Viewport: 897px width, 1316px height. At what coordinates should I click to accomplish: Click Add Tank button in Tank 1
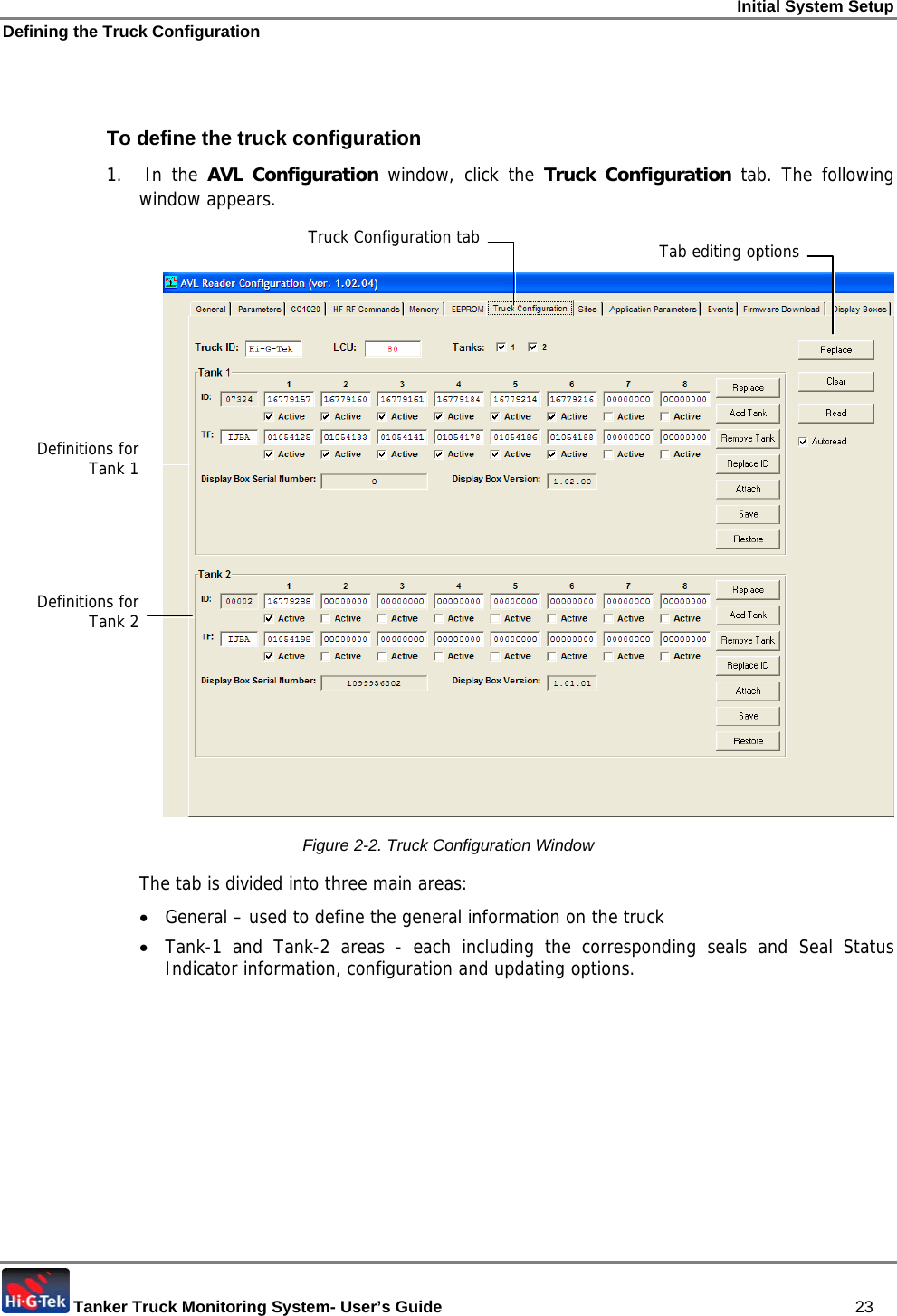748,413
